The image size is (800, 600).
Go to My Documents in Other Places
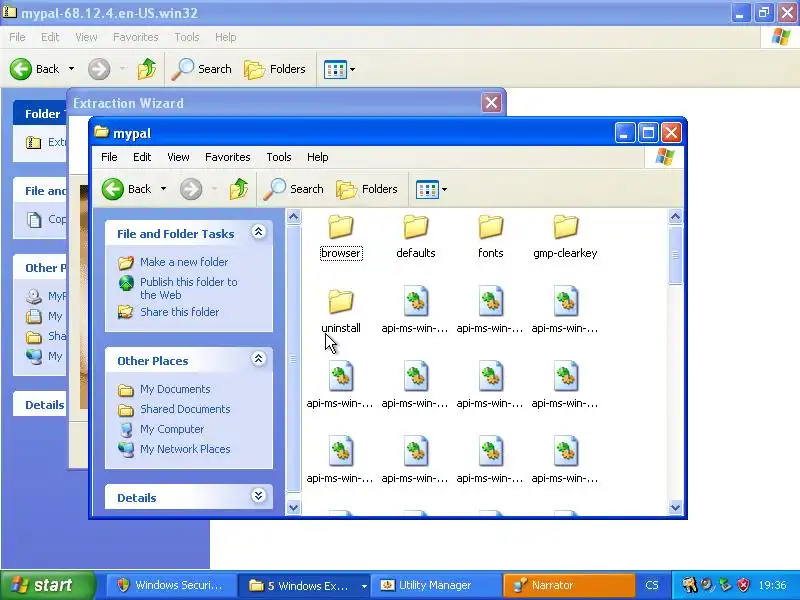175,389
